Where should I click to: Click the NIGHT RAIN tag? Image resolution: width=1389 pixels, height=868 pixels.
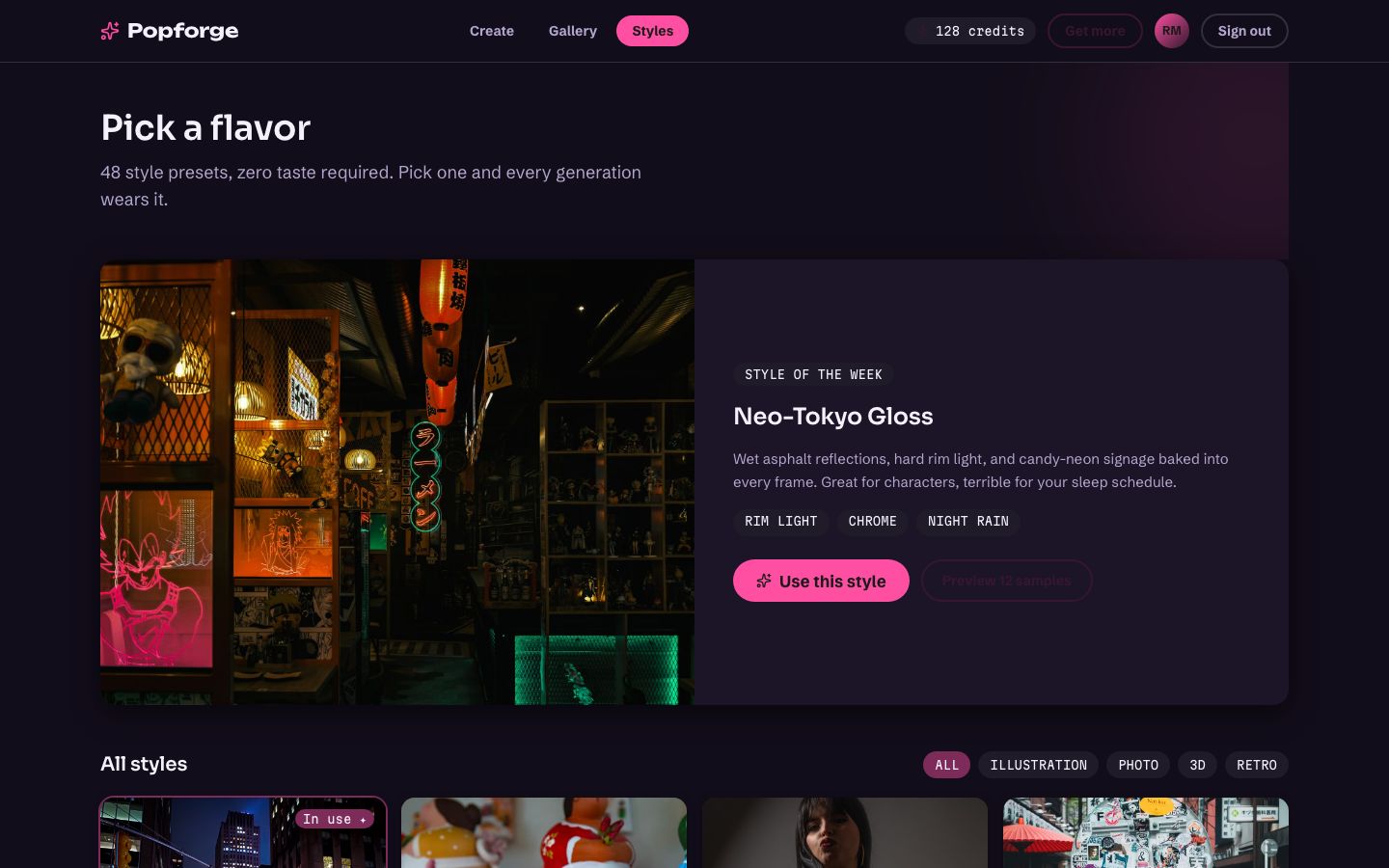968,522
